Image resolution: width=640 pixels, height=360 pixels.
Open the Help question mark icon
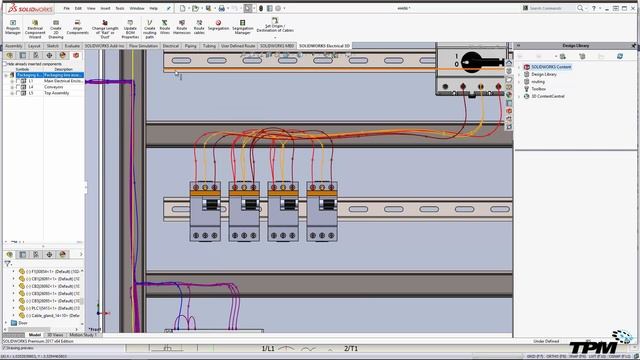[x=594, y=8]
